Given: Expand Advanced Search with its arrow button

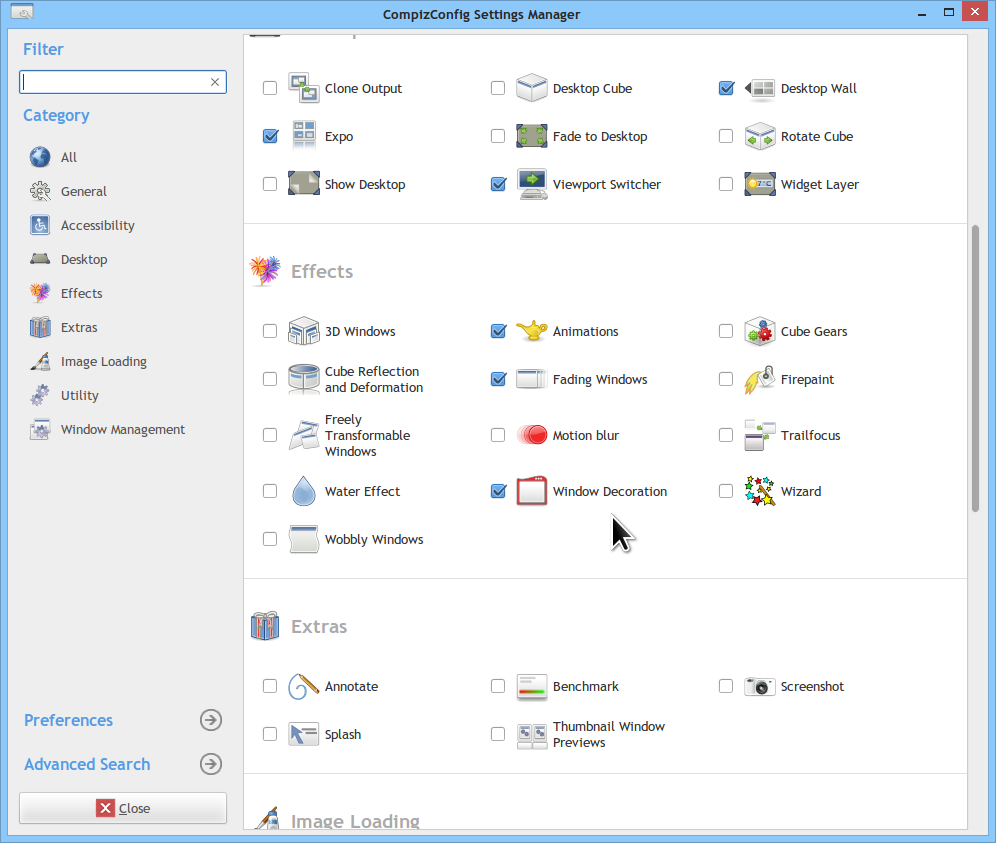Looking at the screenshot, I should pyautogui.click(x=211, y=764).
